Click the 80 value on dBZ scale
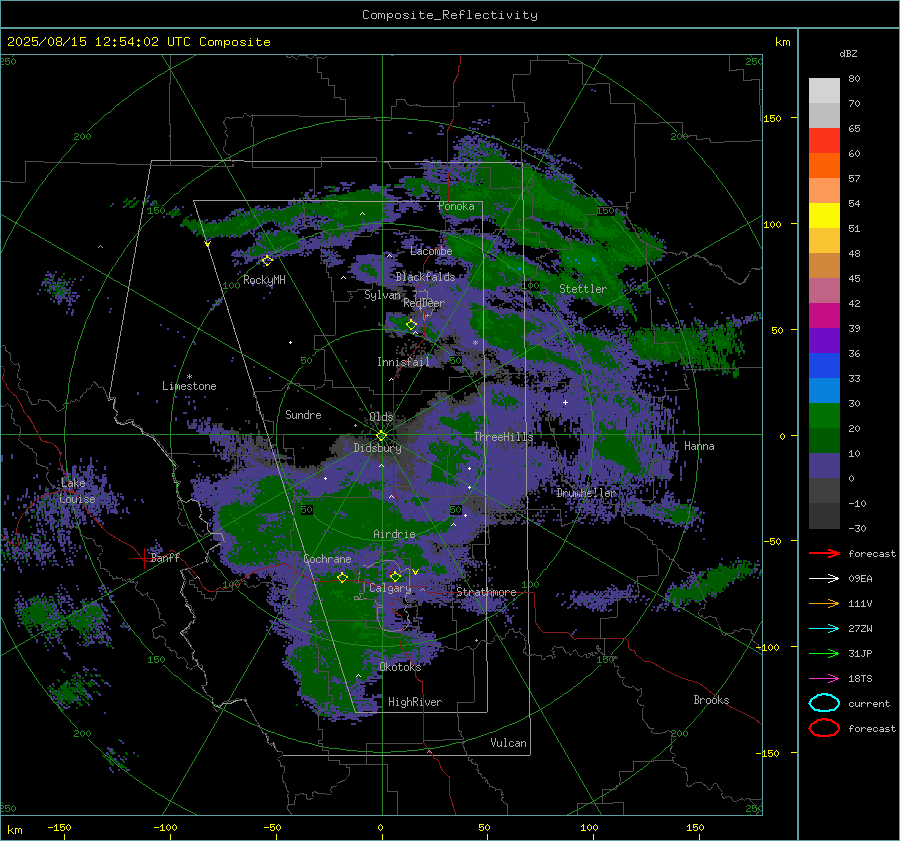 (854, 79)
